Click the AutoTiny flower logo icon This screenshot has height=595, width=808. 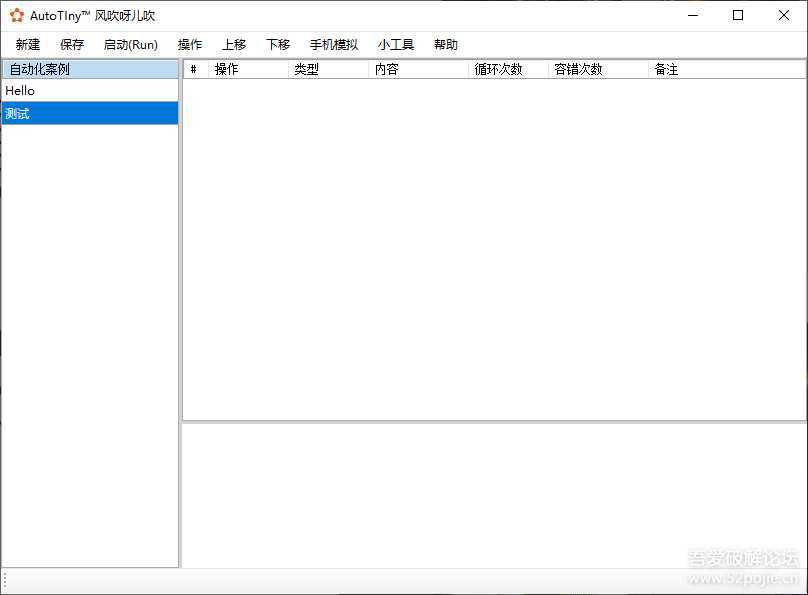tap(15, 15)
